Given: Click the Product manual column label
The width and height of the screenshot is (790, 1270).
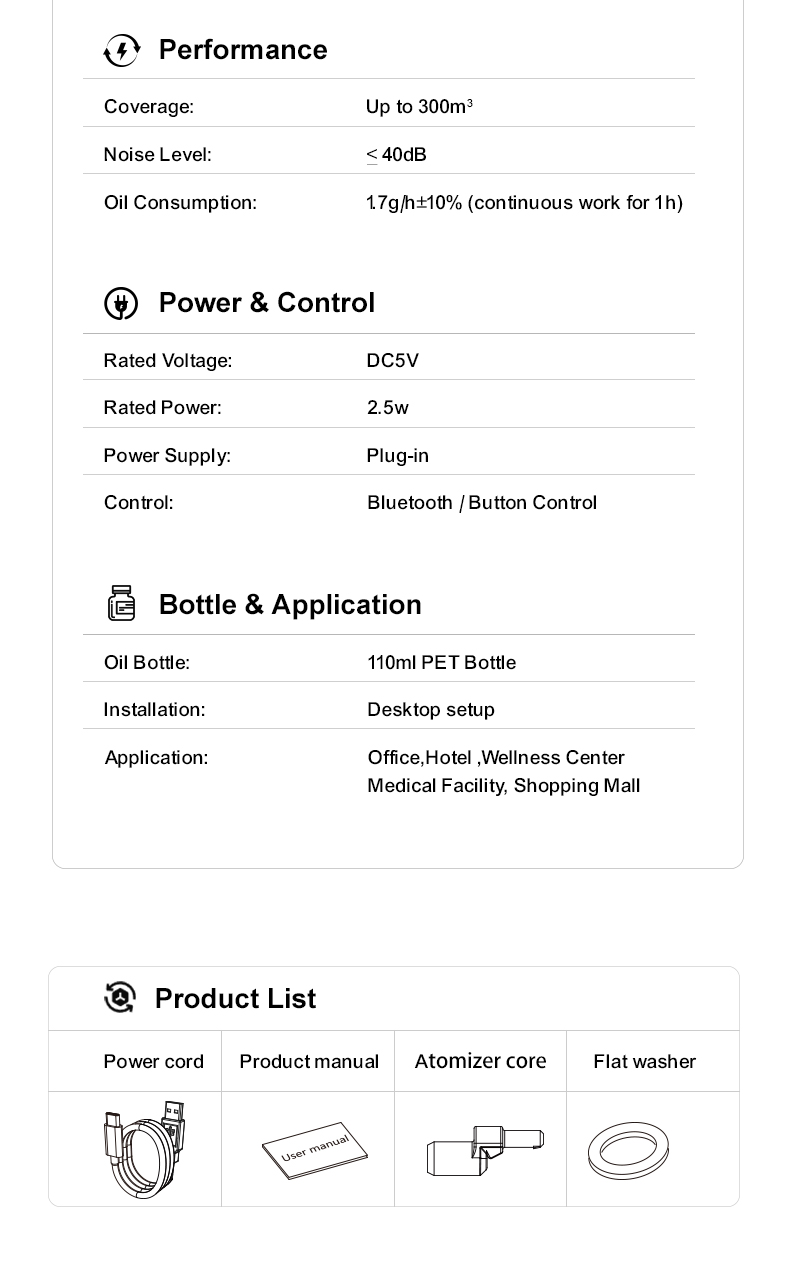Looking at the screenshot, I should click(309, 1062).
